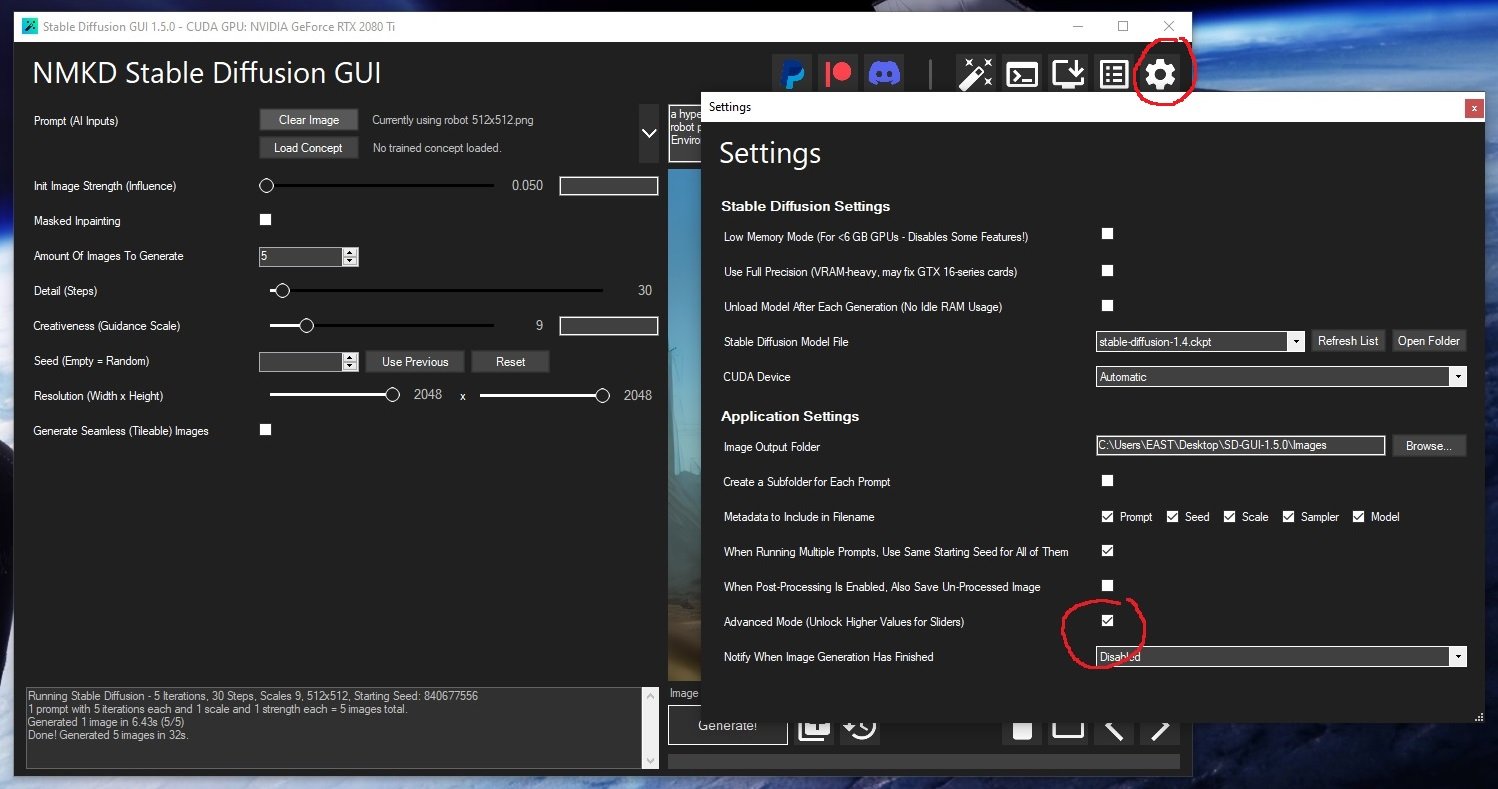The image size is (1498, 789).
Task: Expand the prompt box with chevron
Action: [x=649, y=132]
